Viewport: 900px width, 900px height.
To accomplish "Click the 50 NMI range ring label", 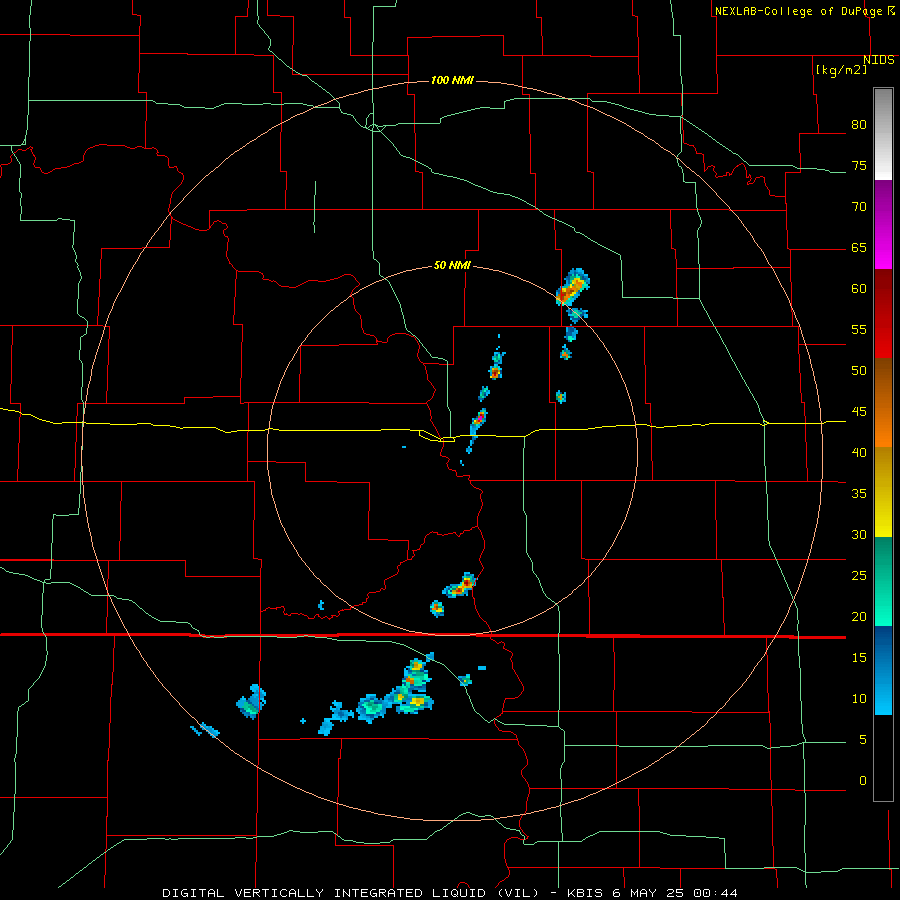I will [x=452, y=265].
